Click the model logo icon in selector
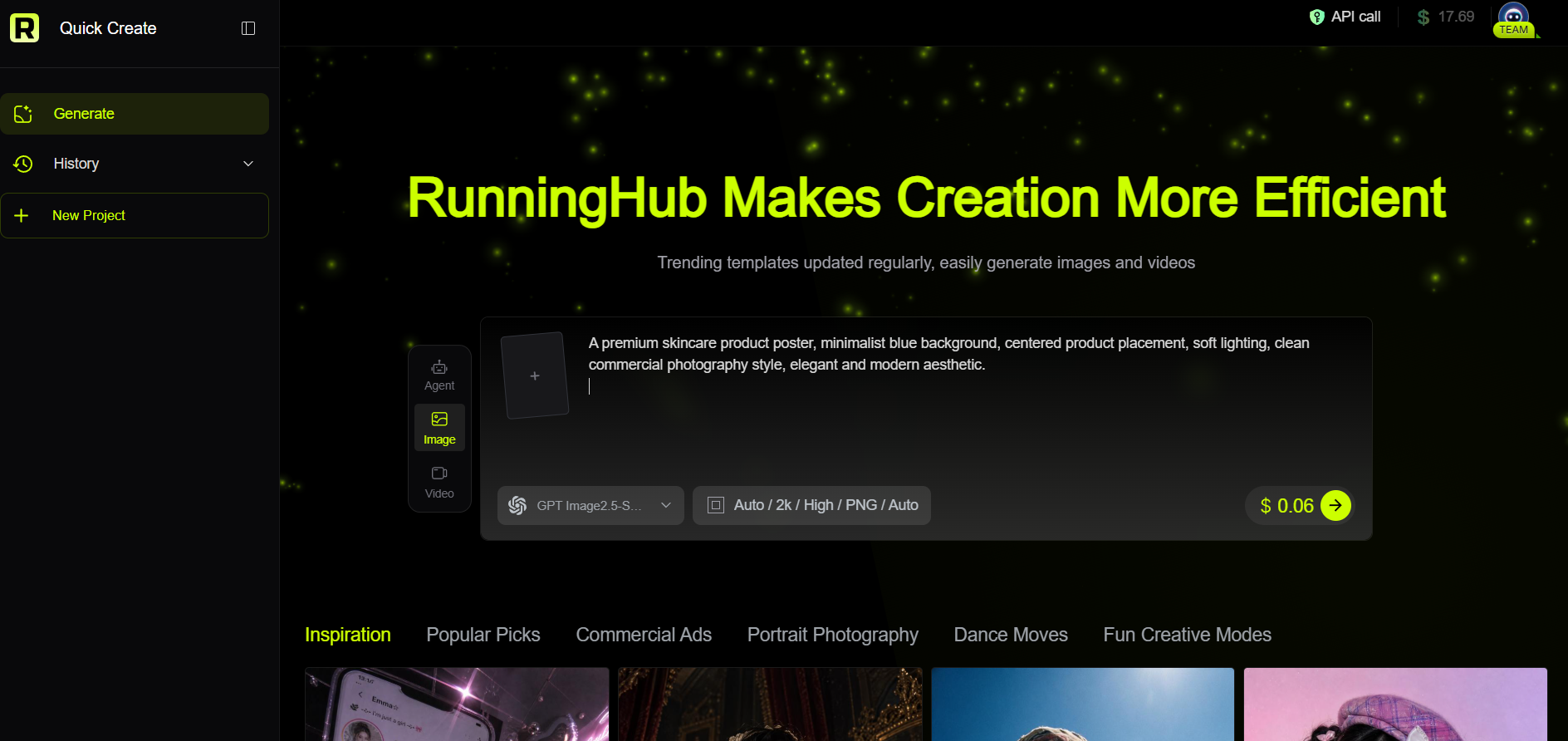 pos(517,505)
